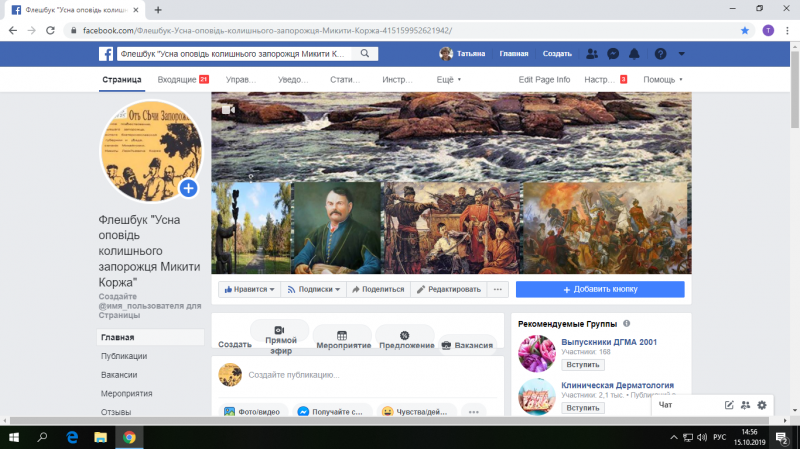Click the Добавить кнопку button

click(x=600, y=289)
